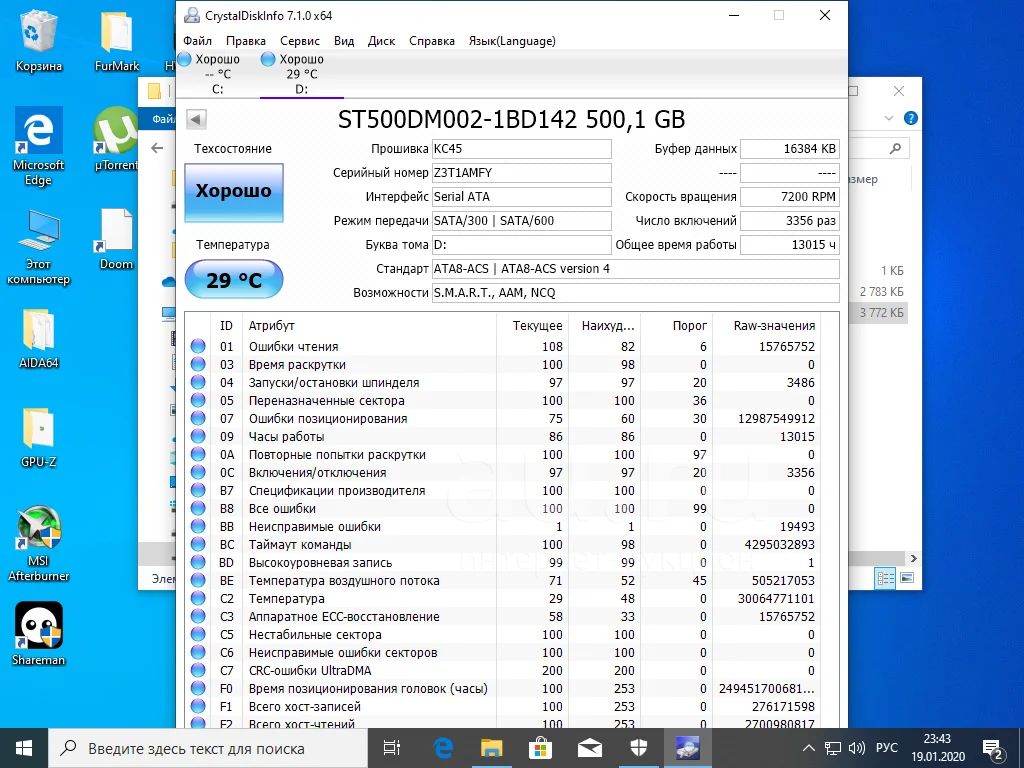Viewport: 1024px width, 768px height.
Task: Click the Буфер данных value 16384 KB
Action: point(789,149)
